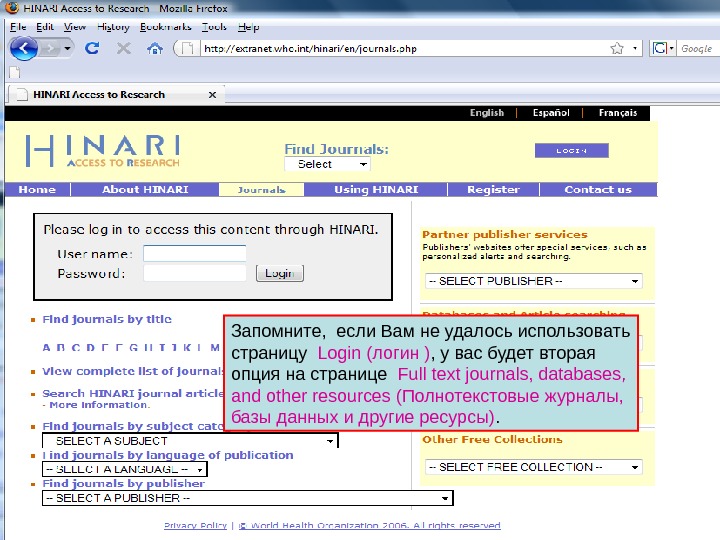Open the File menu
Screen dimensions: 720x540
(x=18, y=27)
